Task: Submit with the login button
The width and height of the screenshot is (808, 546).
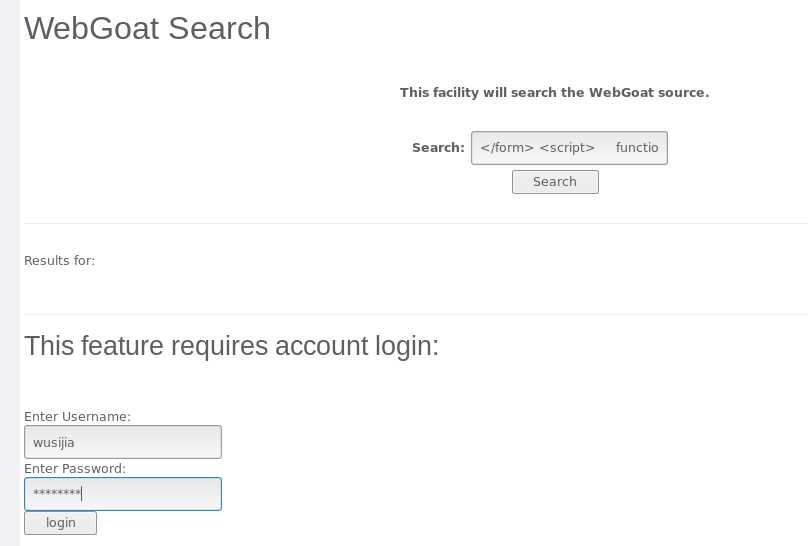Action: (61, 523)
